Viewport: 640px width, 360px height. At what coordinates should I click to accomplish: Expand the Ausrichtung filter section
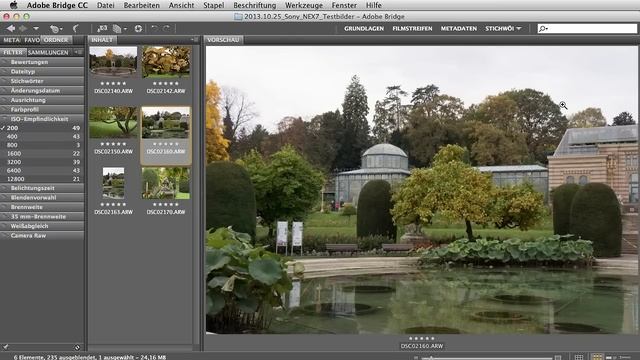click(x=42, y=100)
